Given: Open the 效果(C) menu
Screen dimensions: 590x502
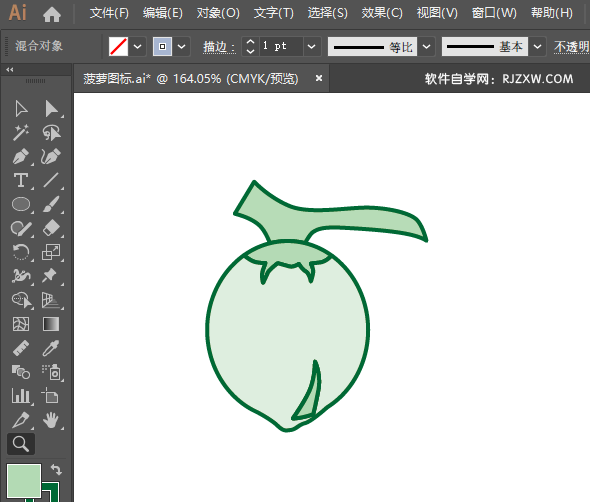Looking at the screenshot, I should (x=382, y=14).
